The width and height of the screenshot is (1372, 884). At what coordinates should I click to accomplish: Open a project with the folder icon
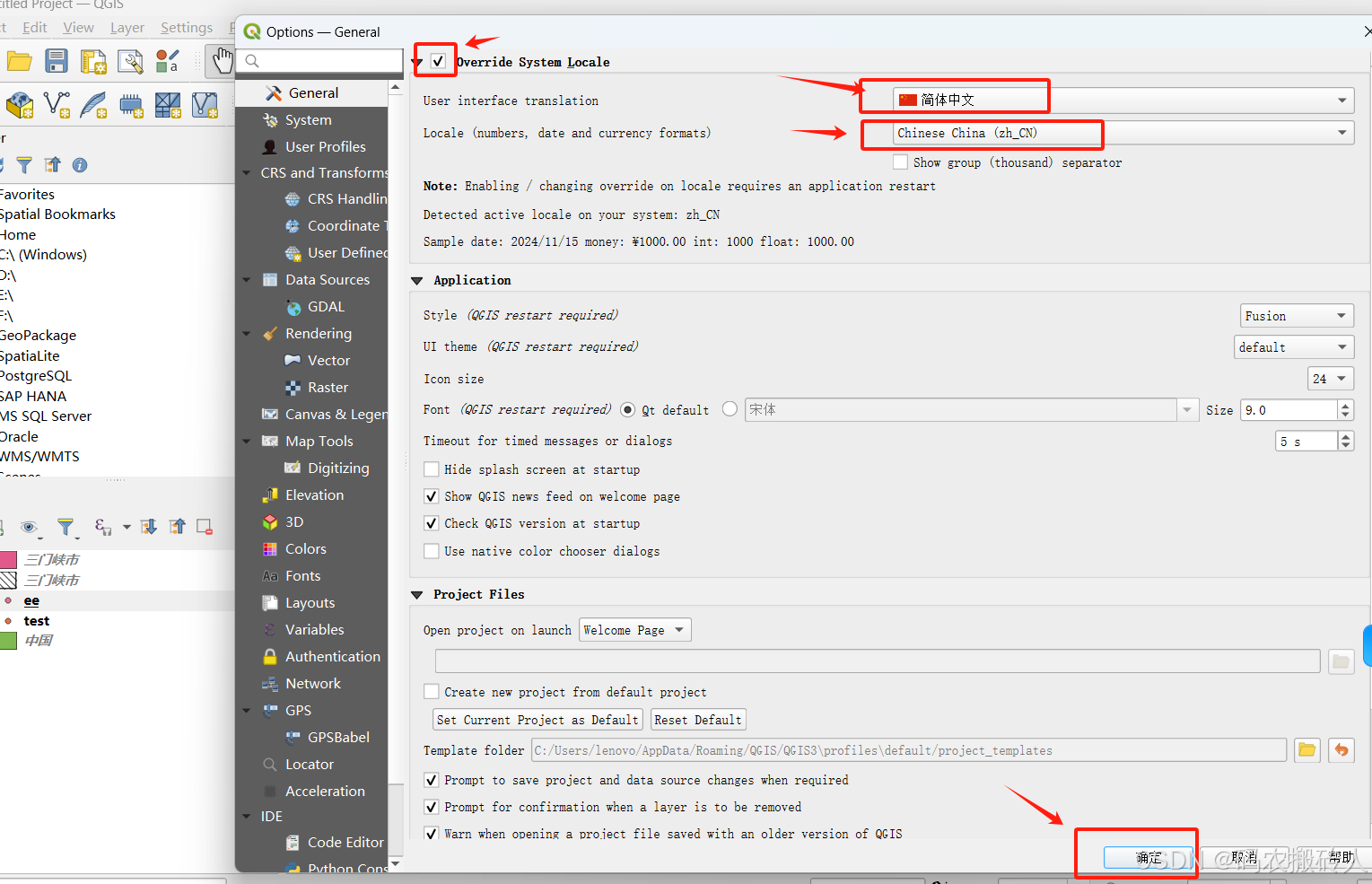click(19, 61)
